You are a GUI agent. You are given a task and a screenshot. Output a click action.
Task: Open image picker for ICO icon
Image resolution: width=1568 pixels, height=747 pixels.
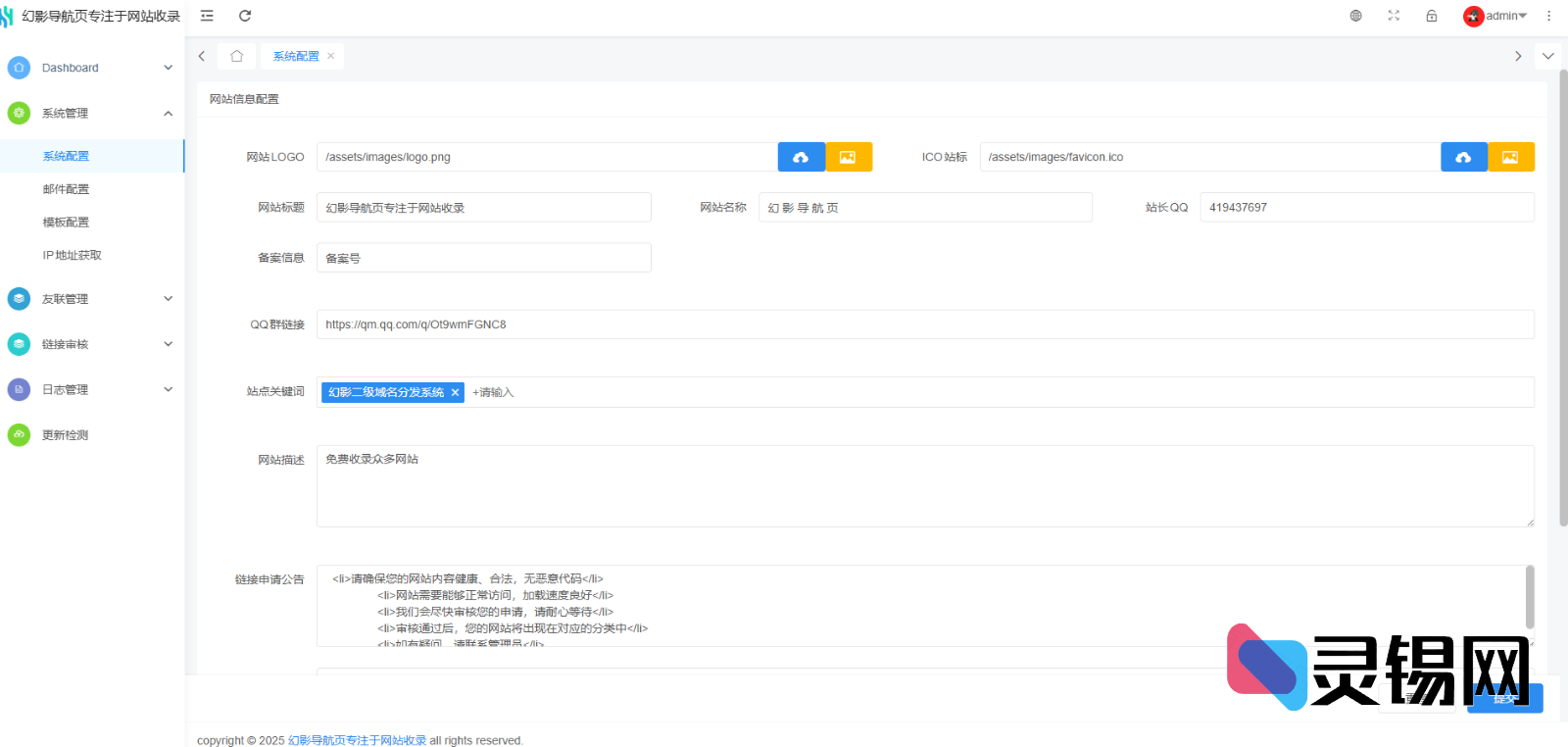[x=1510, y=157]
